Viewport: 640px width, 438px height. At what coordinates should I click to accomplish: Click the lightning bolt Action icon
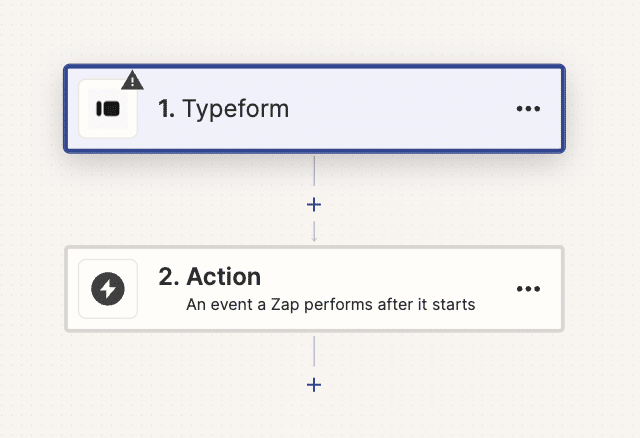(x=108, y=289)
